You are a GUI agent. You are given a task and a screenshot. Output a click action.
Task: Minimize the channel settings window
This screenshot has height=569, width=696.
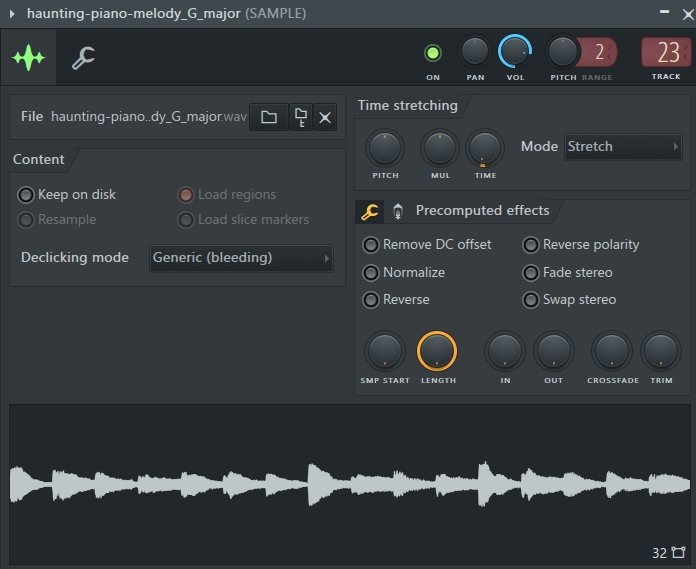(x=664, y=12)
